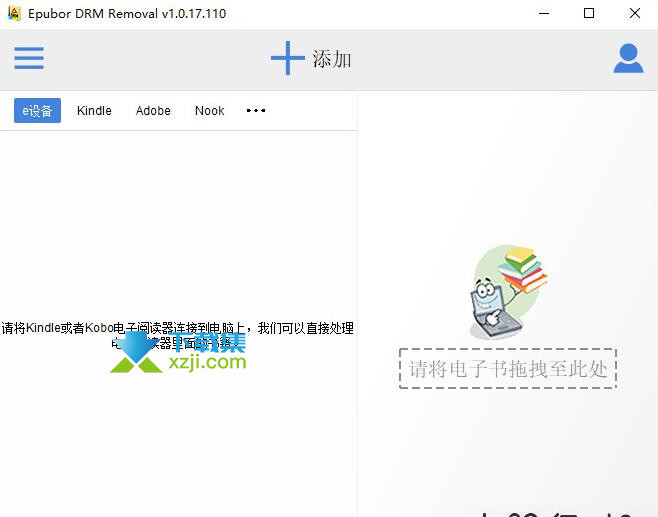The height and width of the screenshot is (517, 658).
Task: Select the e设备 tab
Action: [x=37, y=110]
